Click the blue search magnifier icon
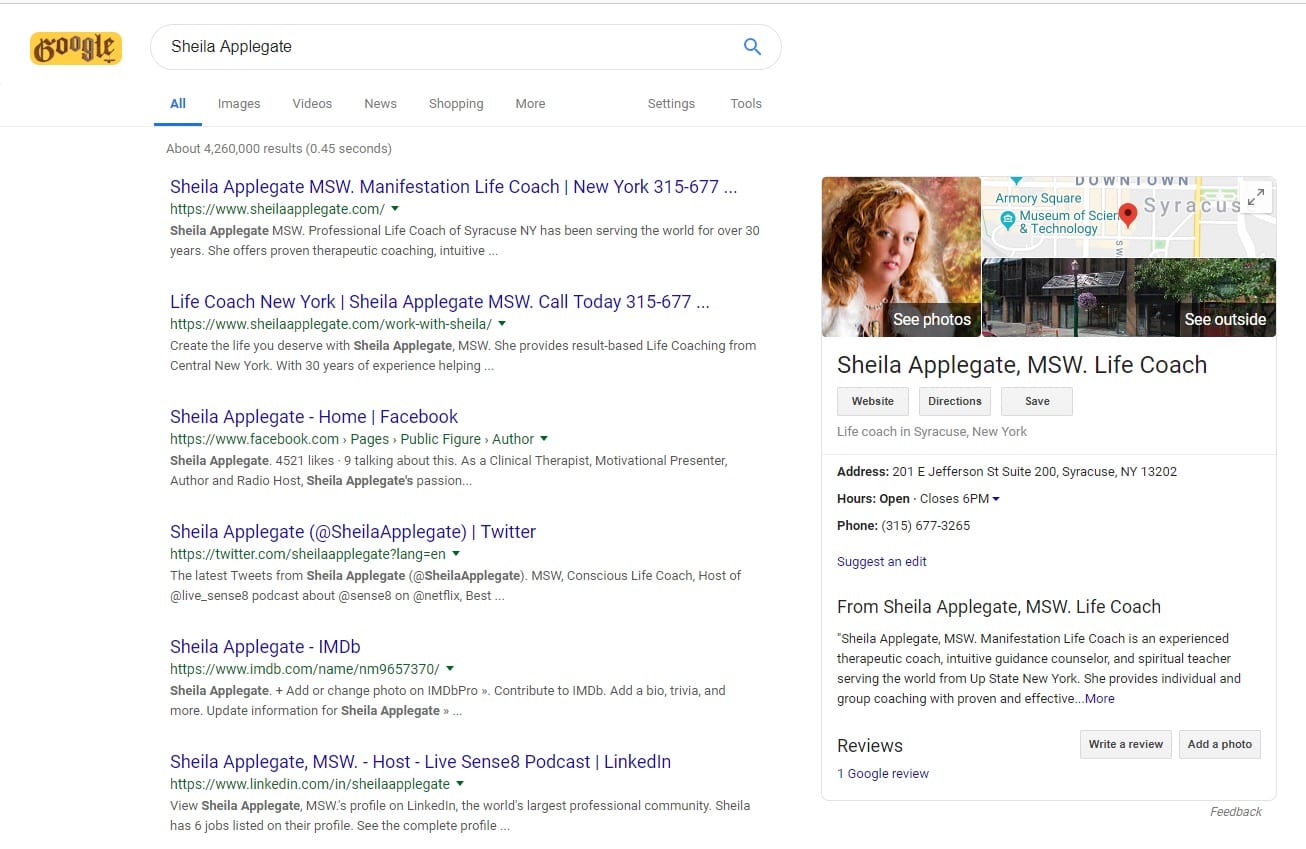The height and width of the screenshot is (849, 1306). pyautogui.click(x=752, y=46)
